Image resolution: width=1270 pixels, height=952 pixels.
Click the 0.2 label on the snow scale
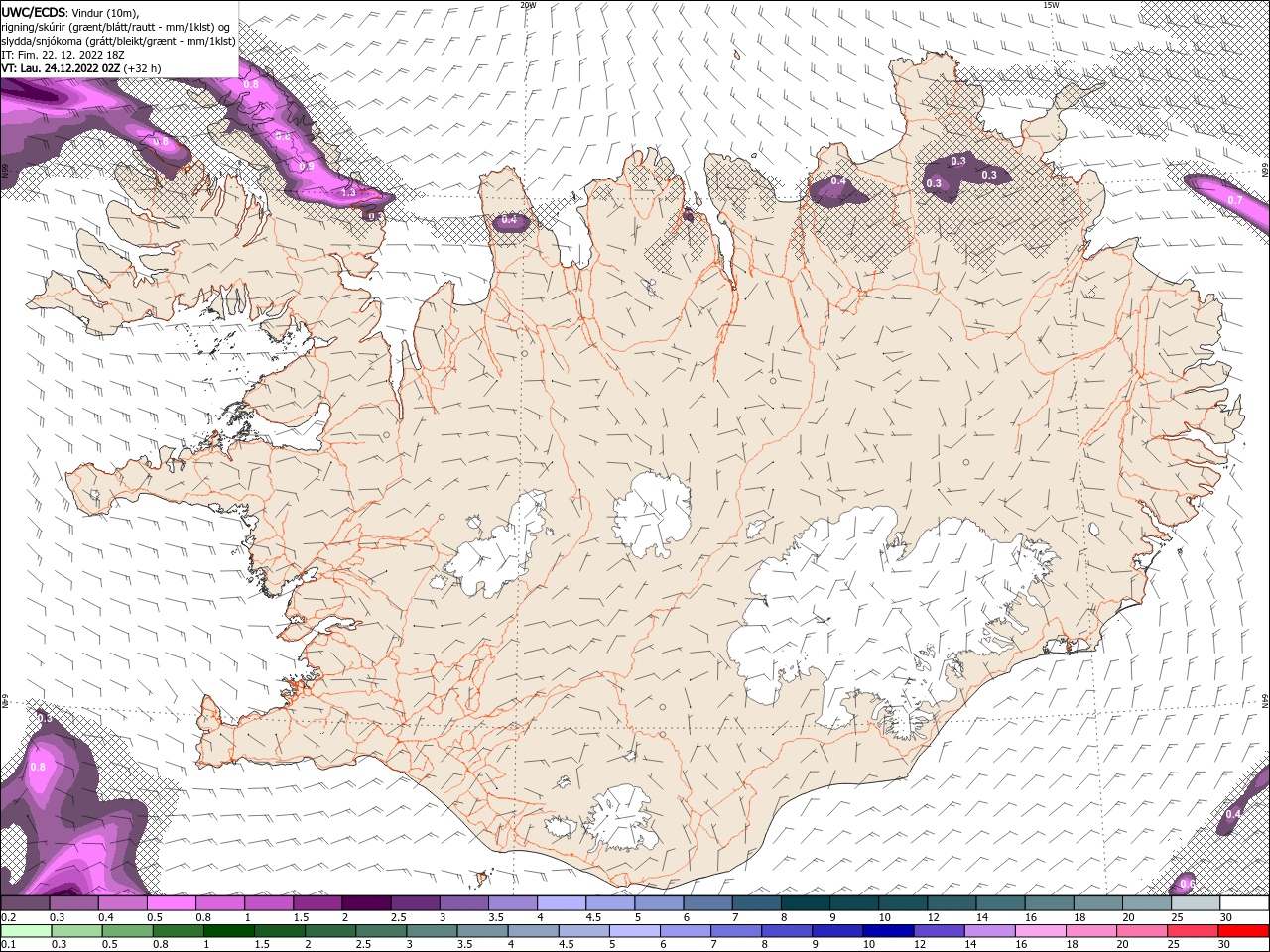tap(9, 917)
